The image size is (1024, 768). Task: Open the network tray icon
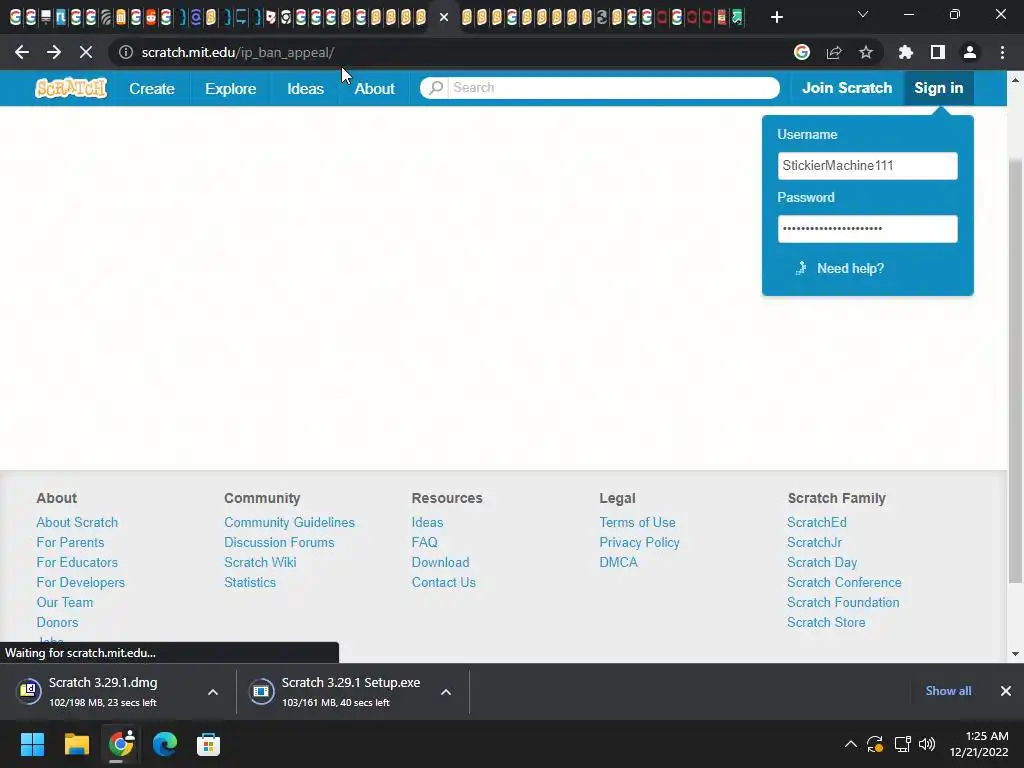point(903,744)
